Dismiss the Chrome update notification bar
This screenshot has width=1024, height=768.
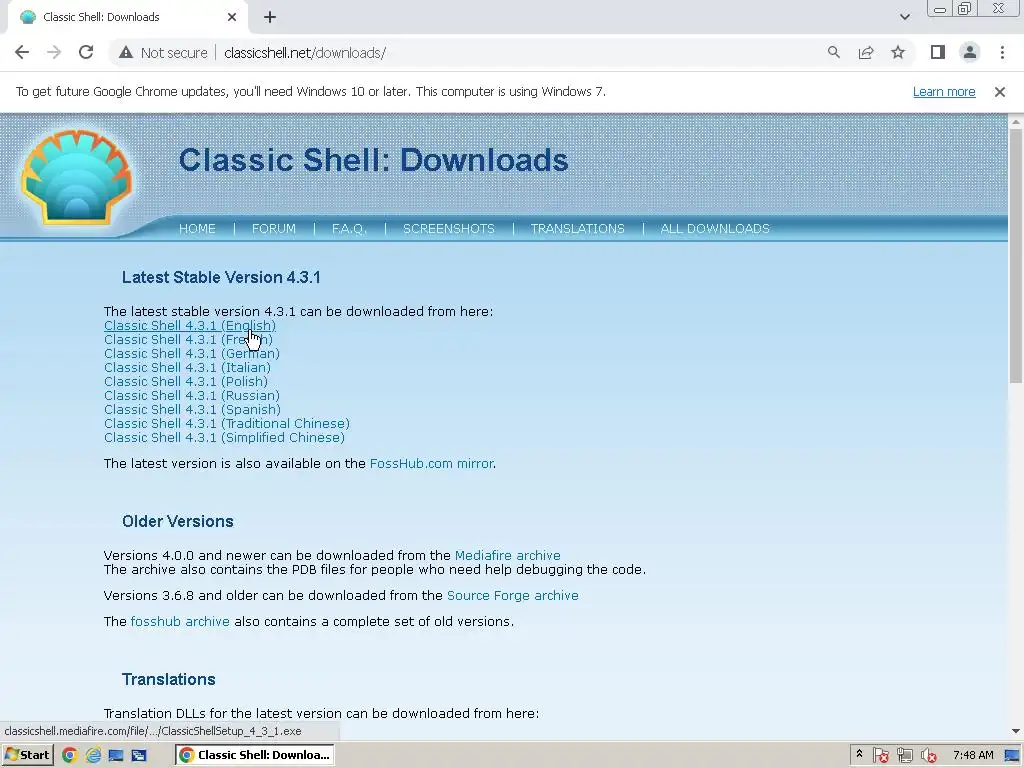coord(999,92)
